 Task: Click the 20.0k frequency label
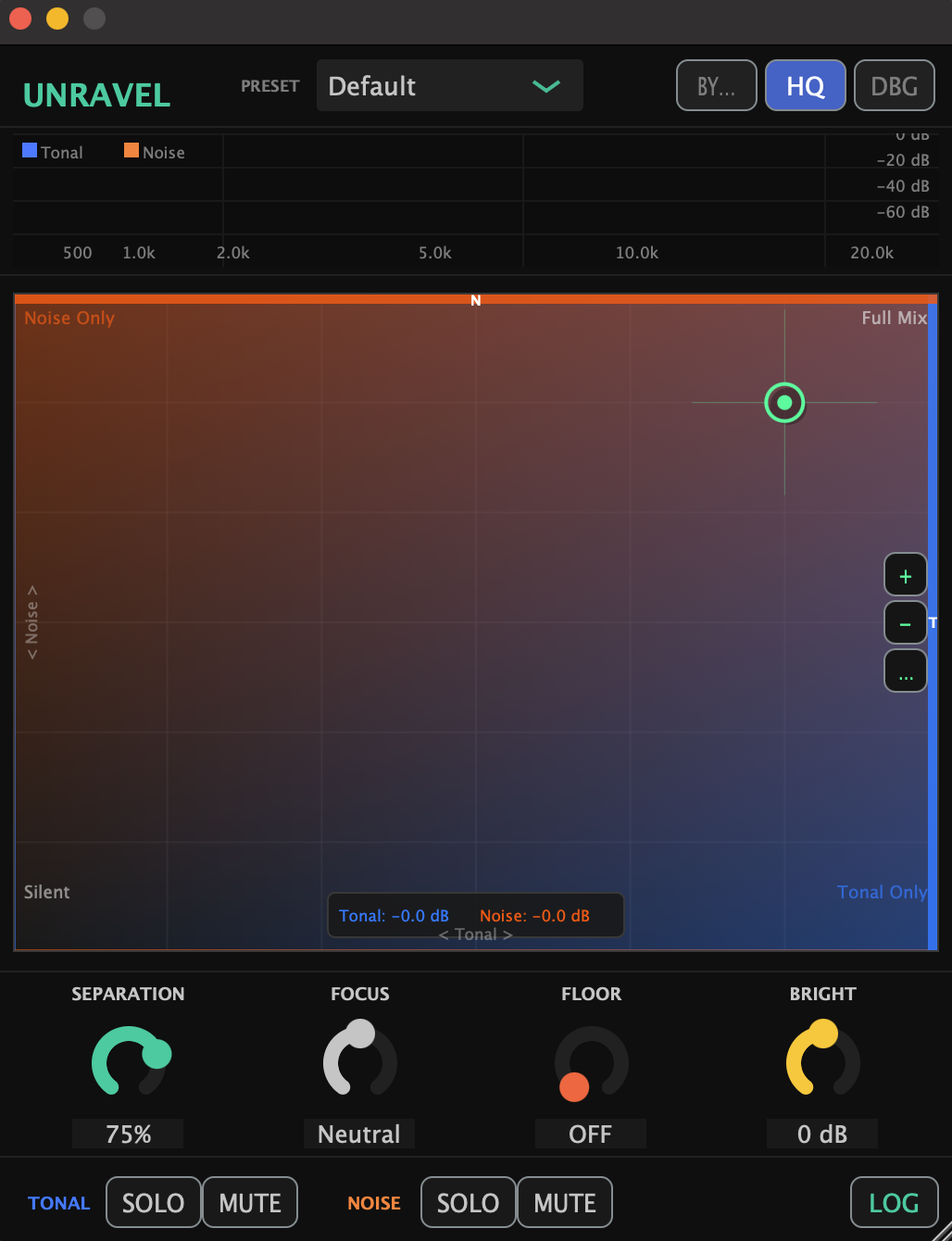872,252
